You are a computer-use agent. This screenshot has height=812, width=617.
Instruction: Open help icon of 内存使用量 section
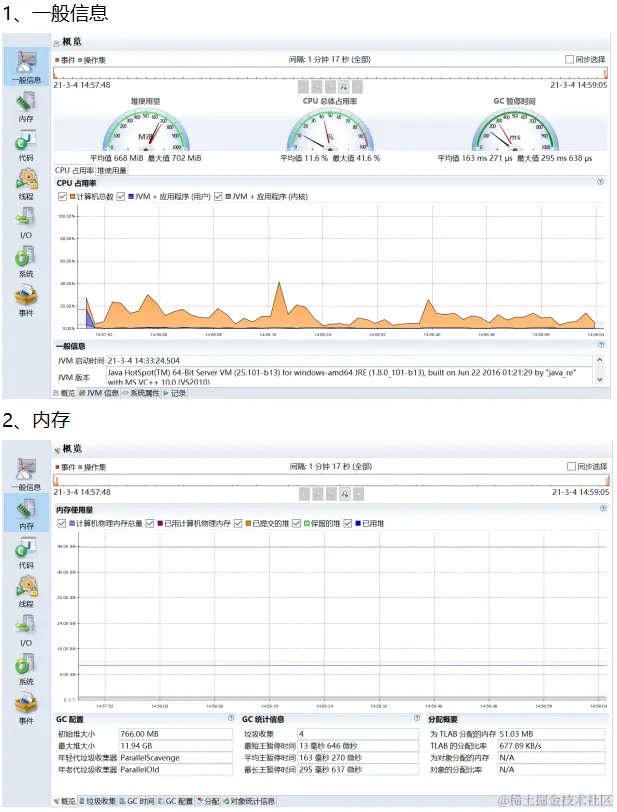603,509
